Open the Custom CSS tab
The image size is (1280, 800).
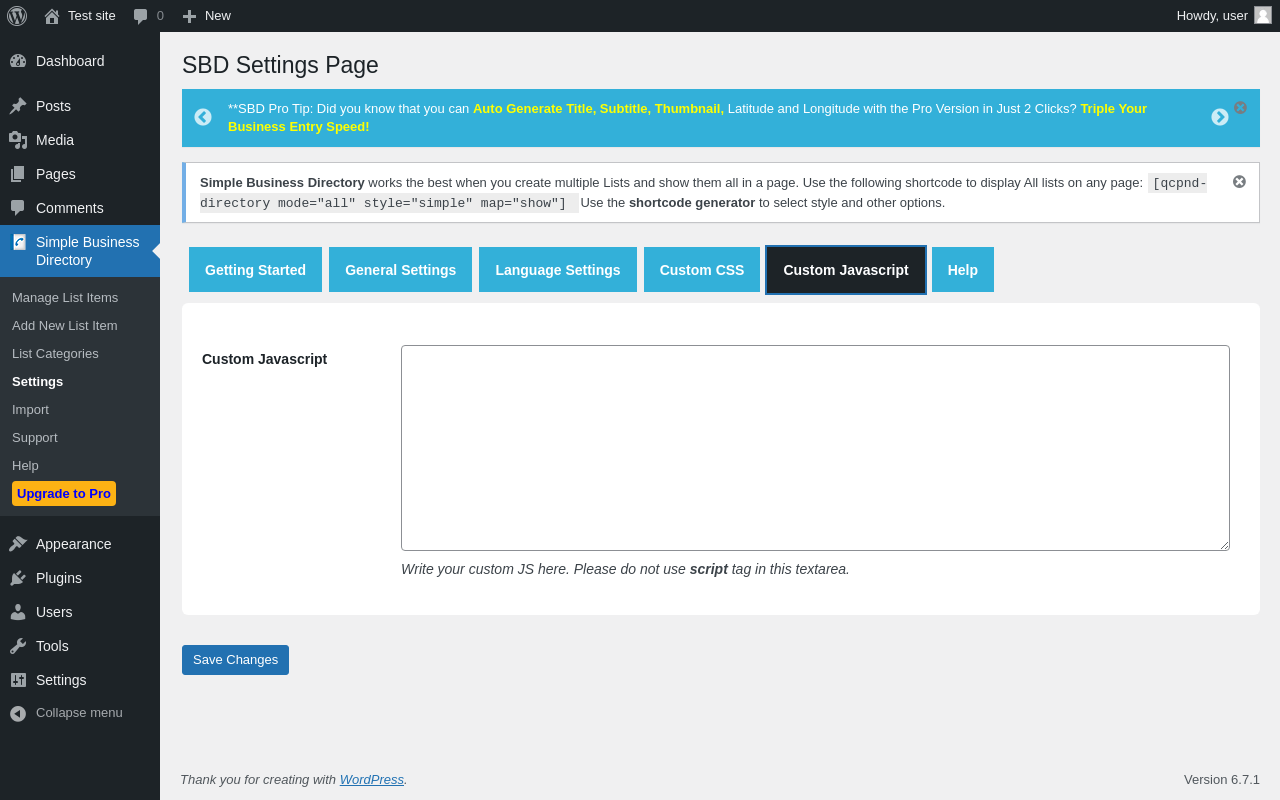[702, 270]
